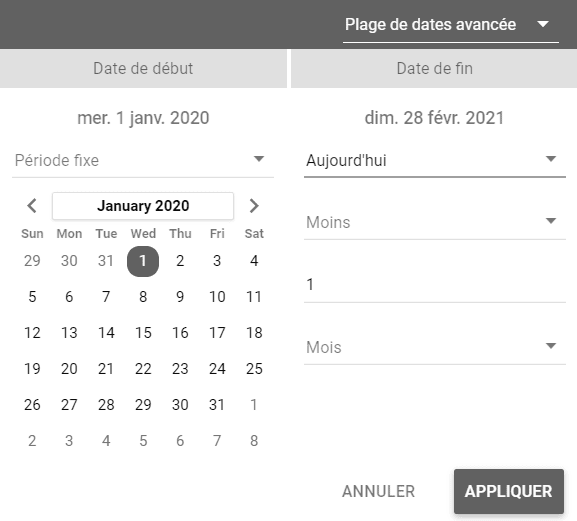Click the ANNULER button

click(x=378, y=492)
